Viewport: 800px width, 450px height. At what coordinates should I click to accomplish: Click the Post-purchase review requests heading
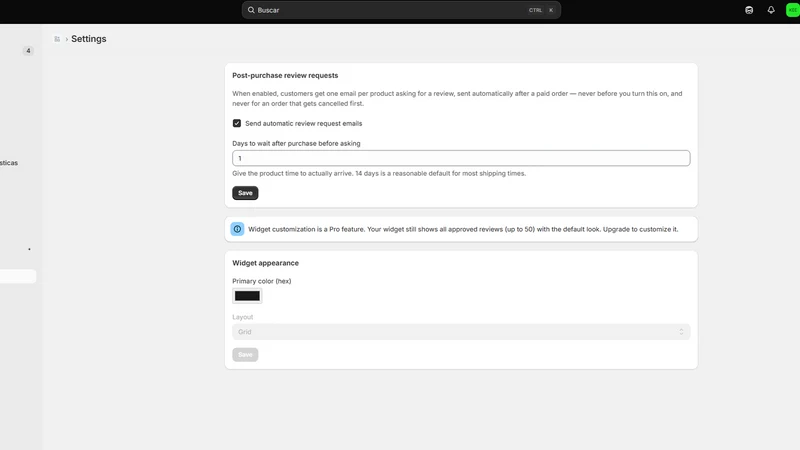click(x=285, y=75)
